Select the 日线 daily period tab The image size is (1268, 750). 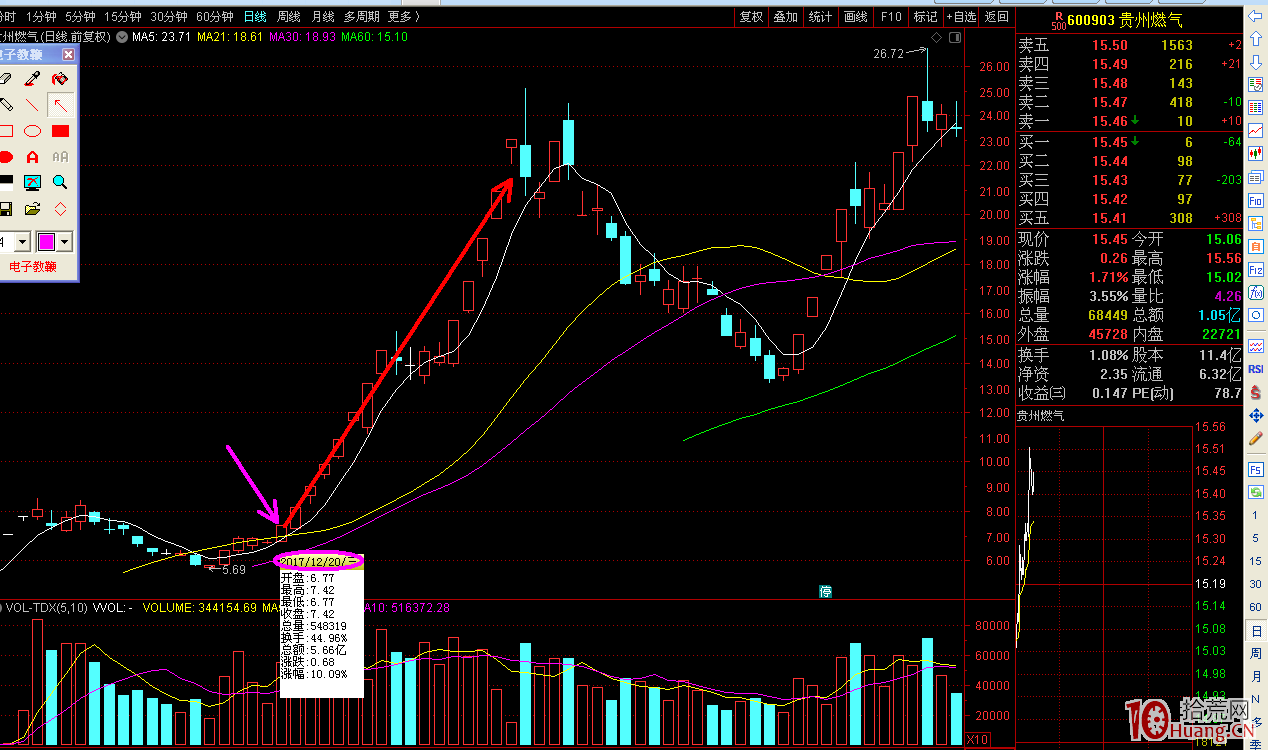click(255, 17)
